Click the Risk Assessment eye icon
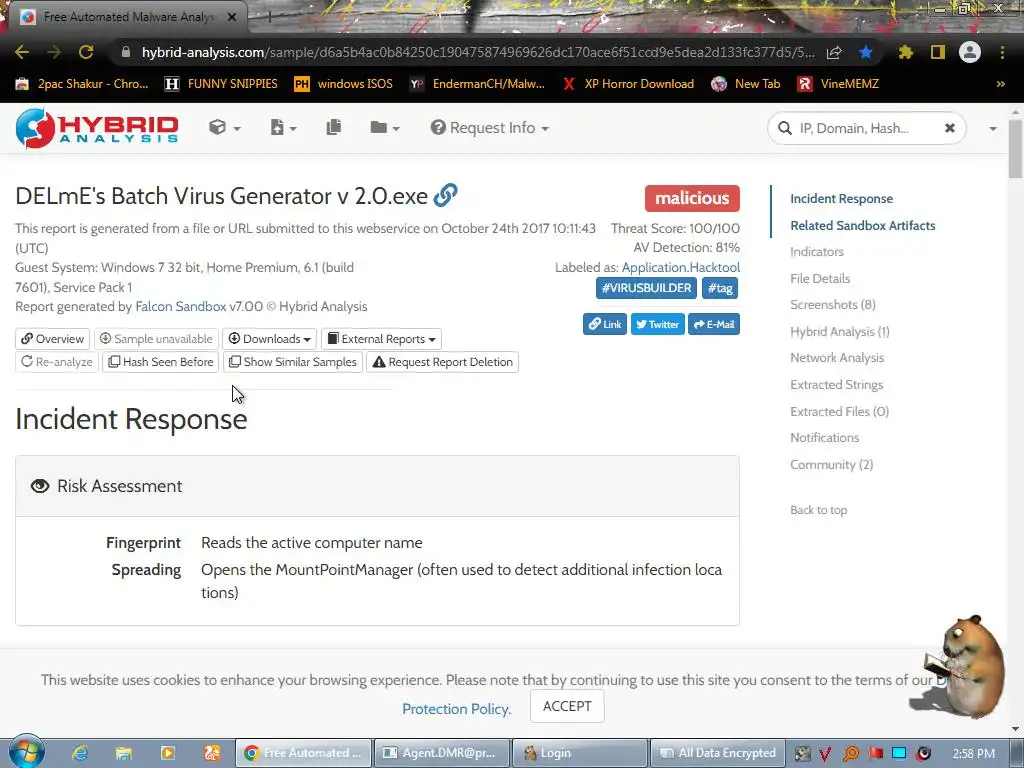The height and width of the screenshot is (768, 1024). click(40, 486)
